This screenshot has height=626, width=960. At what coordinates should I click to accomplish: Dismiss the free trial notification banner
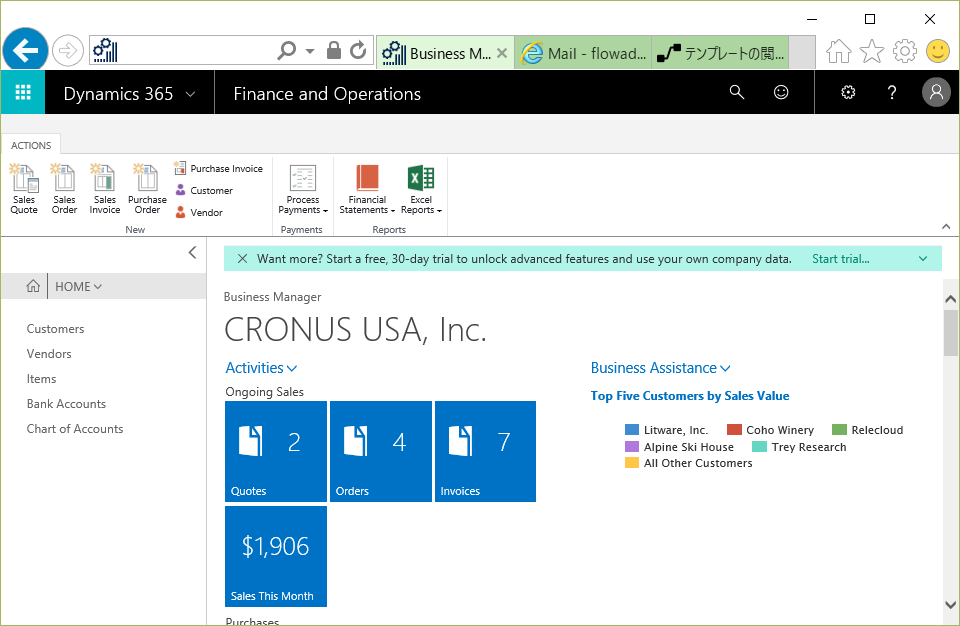(x=242, y=258)
